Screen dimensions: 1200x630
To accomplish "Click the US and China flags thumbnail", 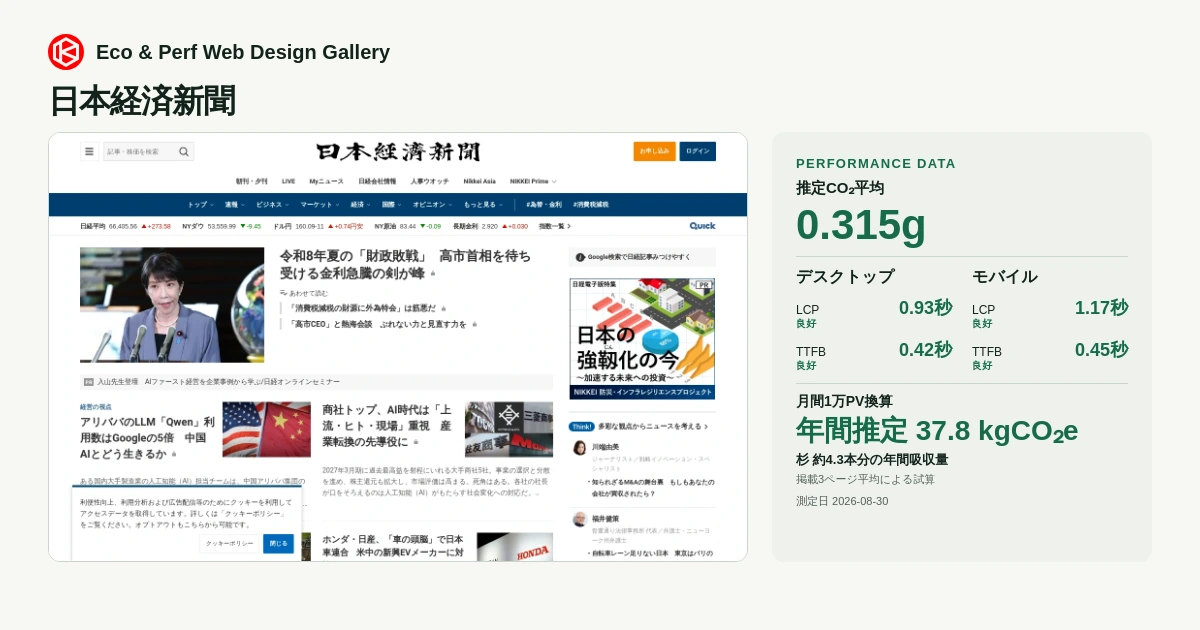I will [x=267, y=430].
